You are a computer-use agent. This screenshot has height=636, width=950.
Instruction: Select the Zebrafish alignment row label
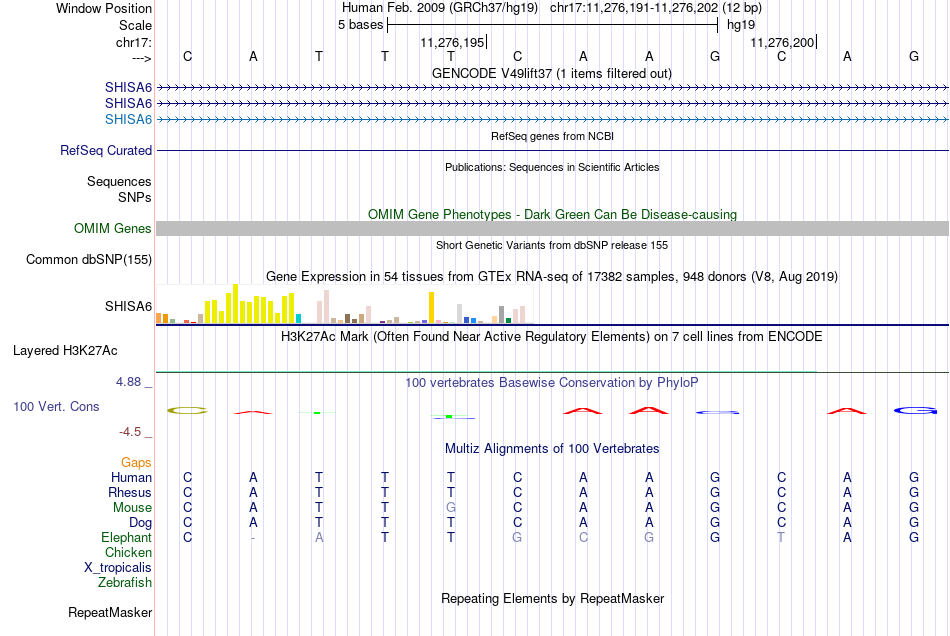pyautogui.click(x=125, y=583)
